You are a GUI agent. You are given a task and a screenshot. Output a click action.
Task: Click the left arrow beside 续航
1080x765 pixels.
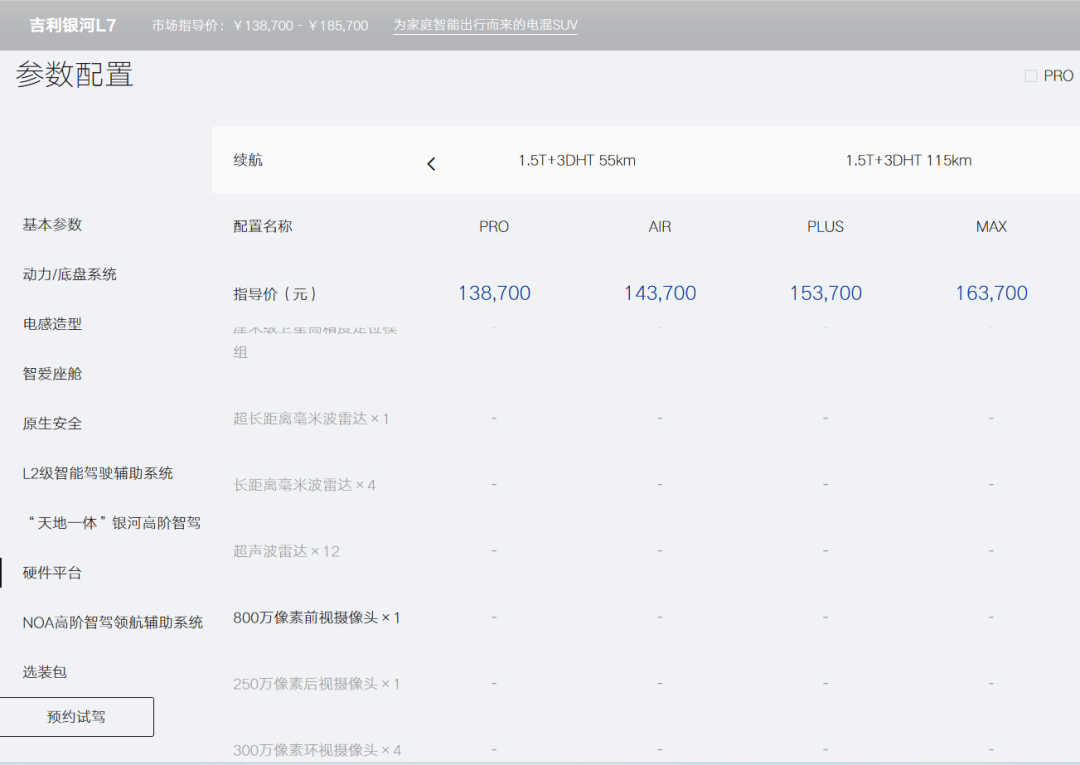pyautogui.click(x=431, y=164)
